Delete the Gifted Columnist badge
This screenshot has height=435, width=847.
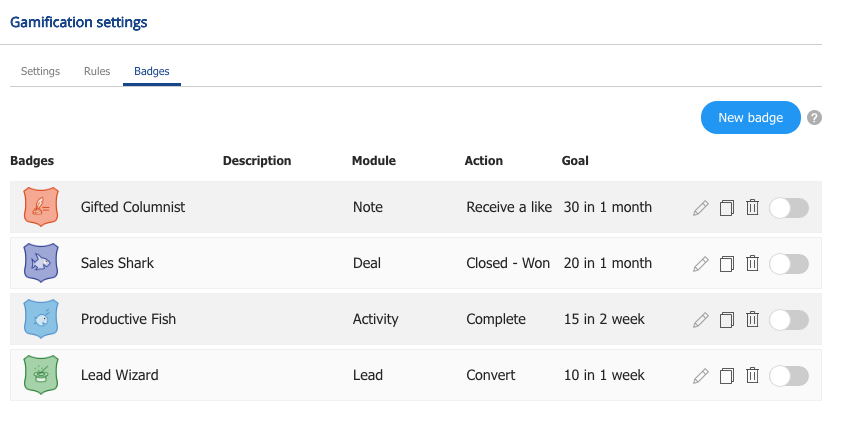[752, 208]
